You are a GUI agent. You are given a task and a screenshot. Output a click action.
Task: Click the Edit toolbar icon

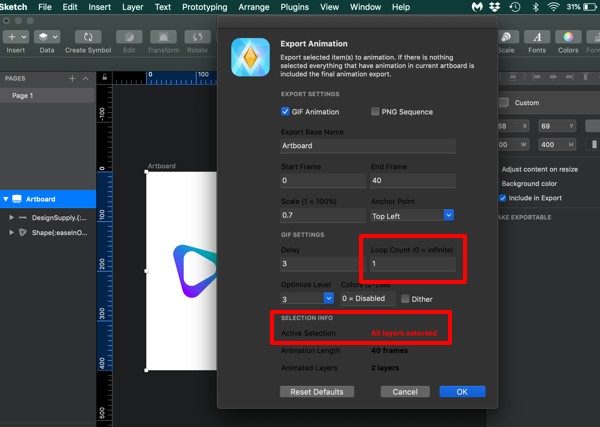click(129, 37)
